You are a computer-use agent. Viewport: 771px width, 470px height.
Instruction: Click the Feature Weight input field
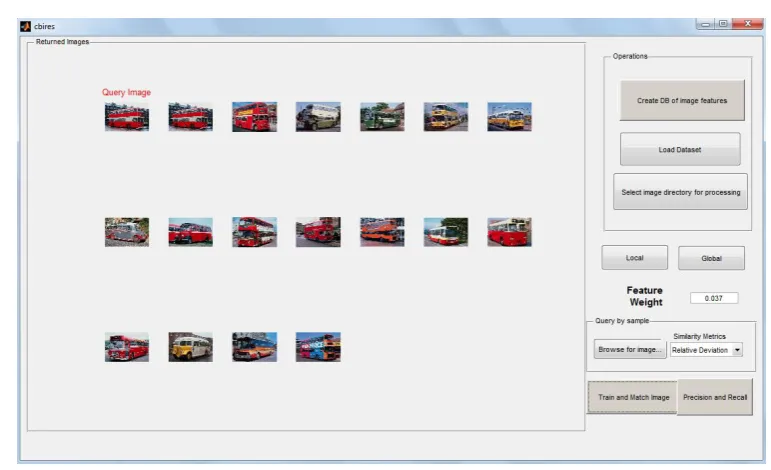714,298
